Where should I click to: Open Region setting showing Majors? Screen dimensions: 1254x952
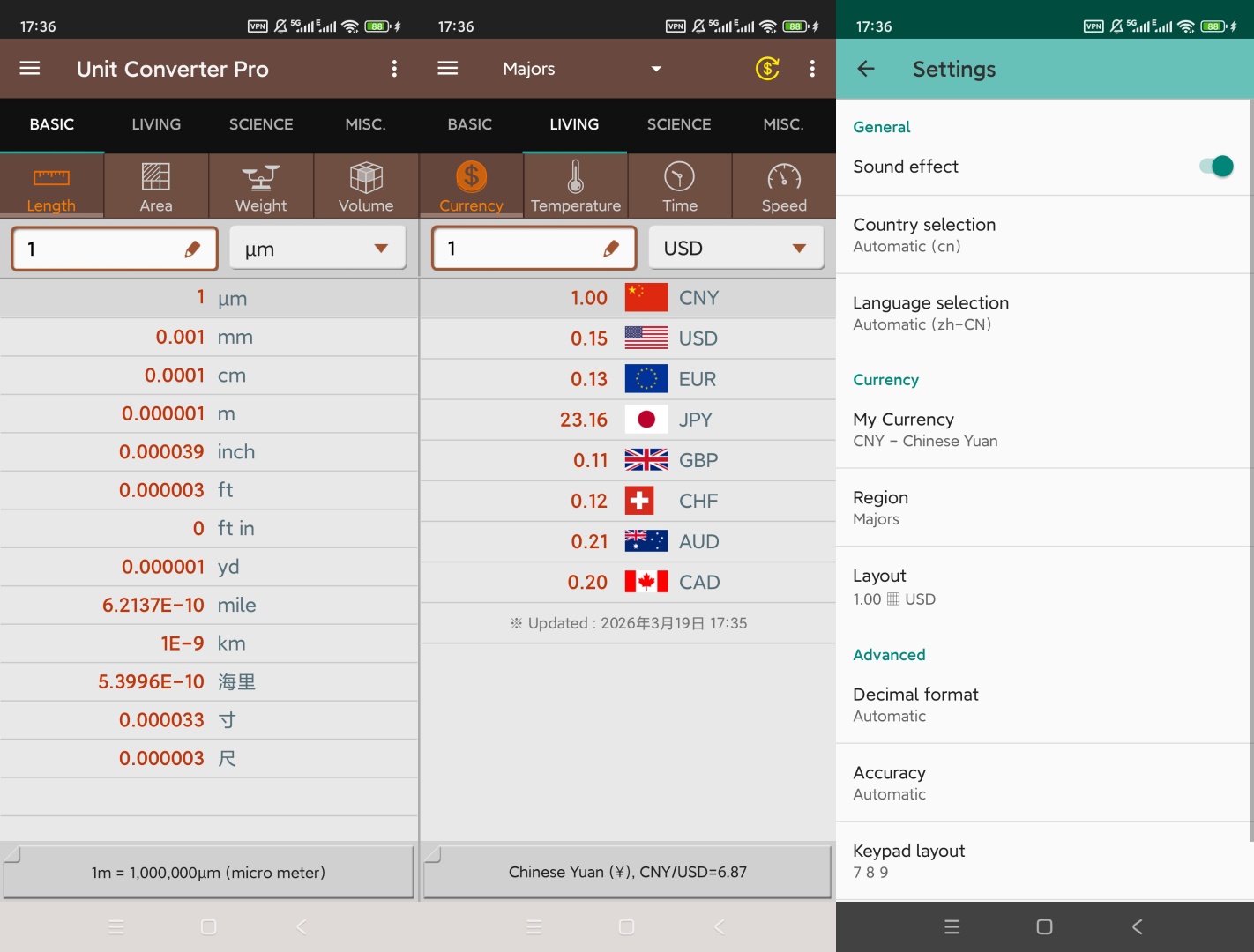[x=1042, y=508]
